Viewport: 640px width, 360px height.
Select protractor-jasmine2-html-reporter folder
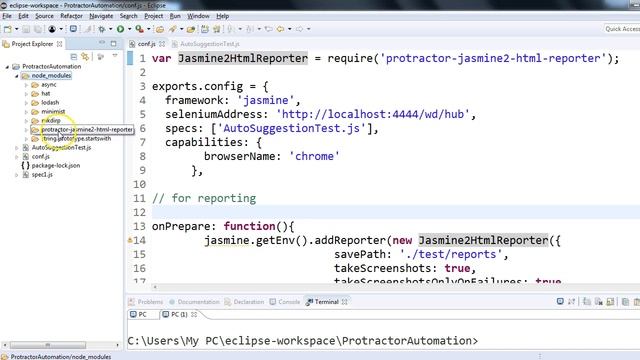click(87, 129)
